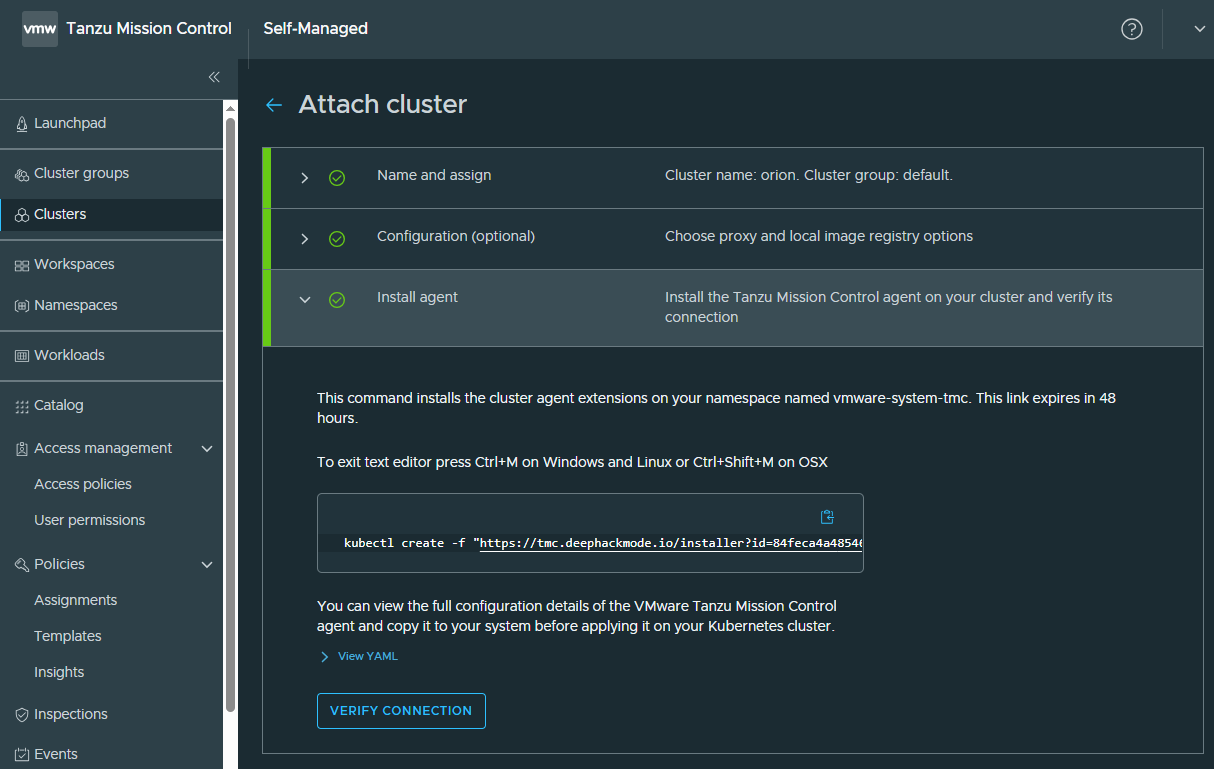Click the 'To exit text editor press Ctrl+M' hint

tap(572, 463)
